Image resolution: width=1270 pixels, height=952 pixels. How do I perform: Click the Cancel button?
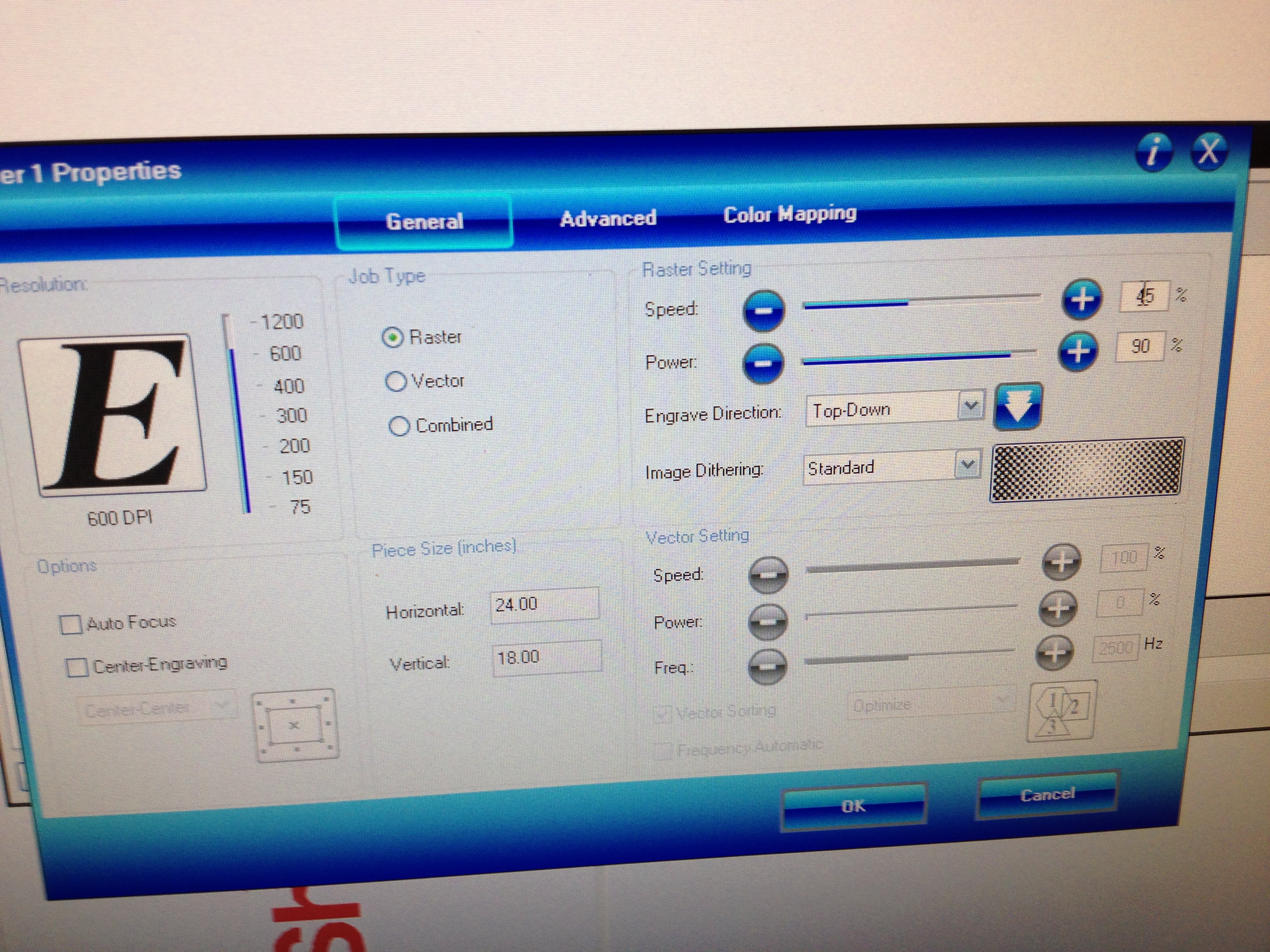click(1047, 795)
